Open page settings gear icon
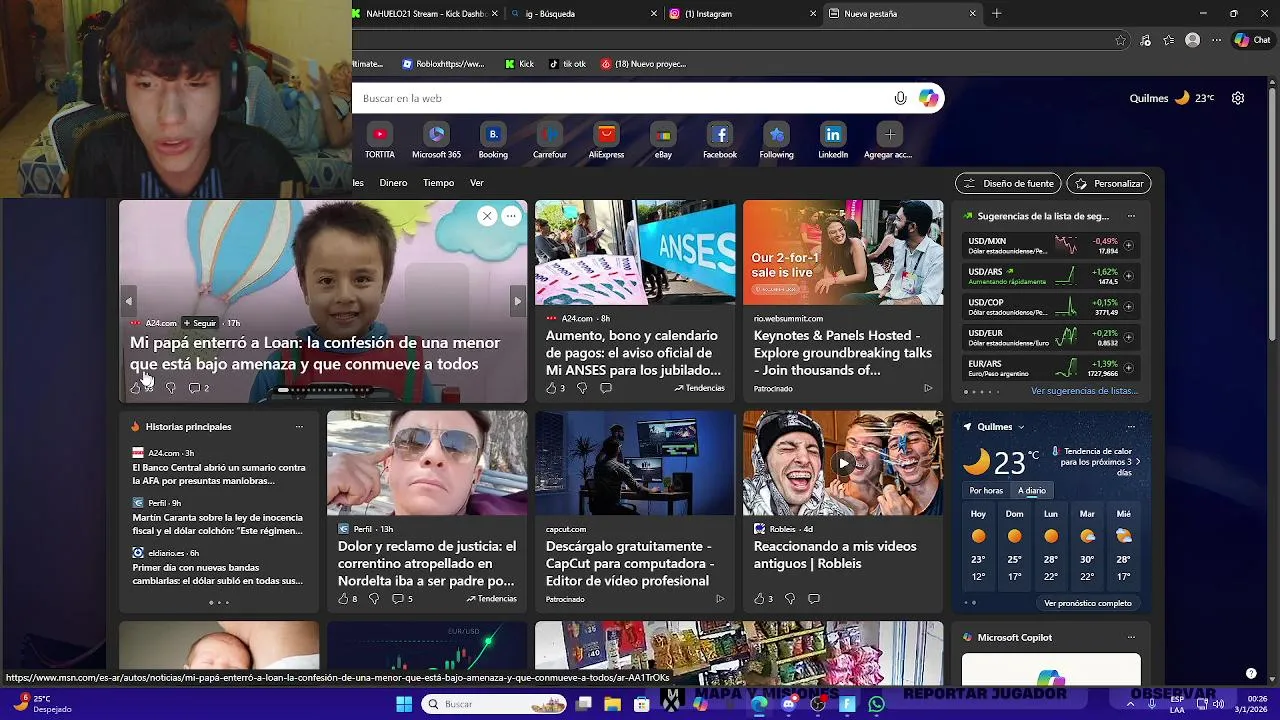 coord(1238,98)
